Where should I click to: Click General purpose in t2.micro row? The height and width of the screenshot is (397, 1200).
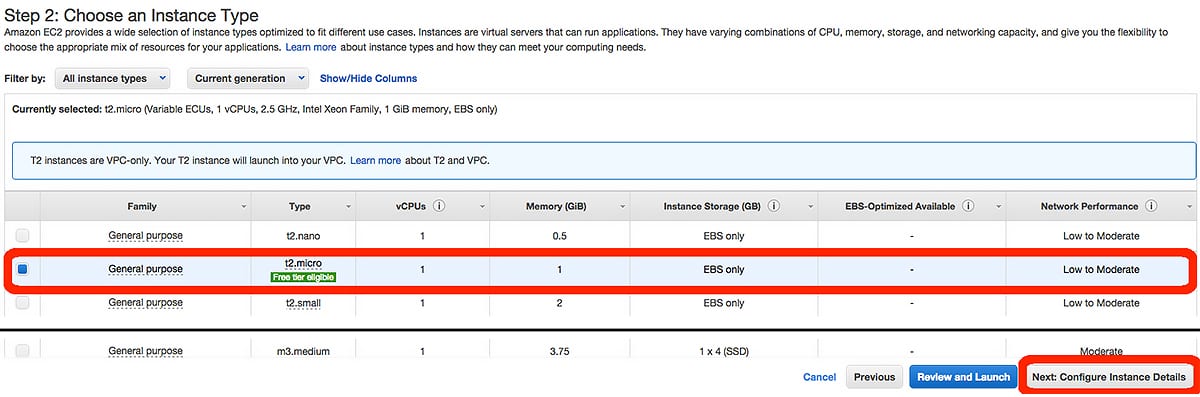[x=145, y=269]
